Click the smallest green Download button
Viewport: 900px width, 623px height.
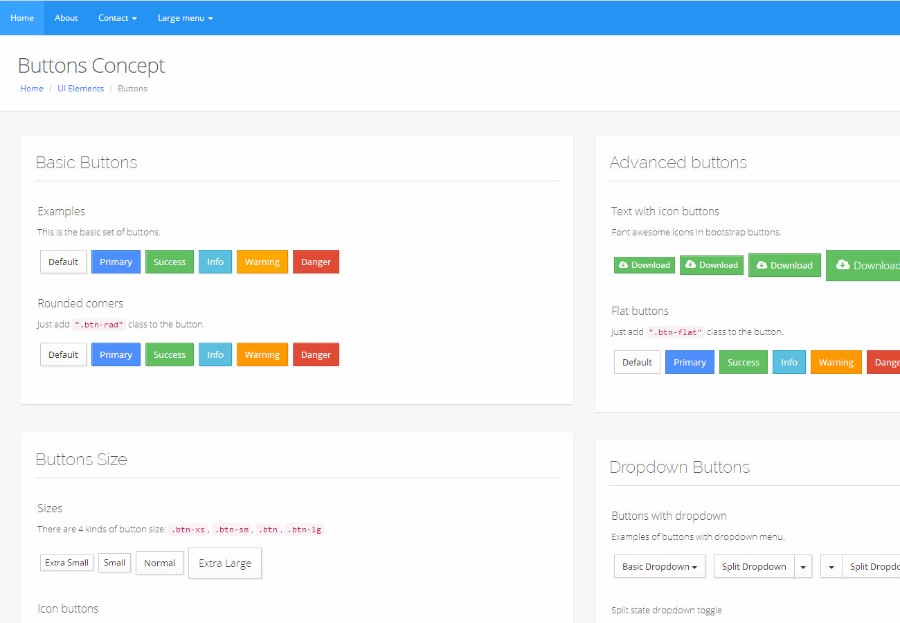point(644,265)
